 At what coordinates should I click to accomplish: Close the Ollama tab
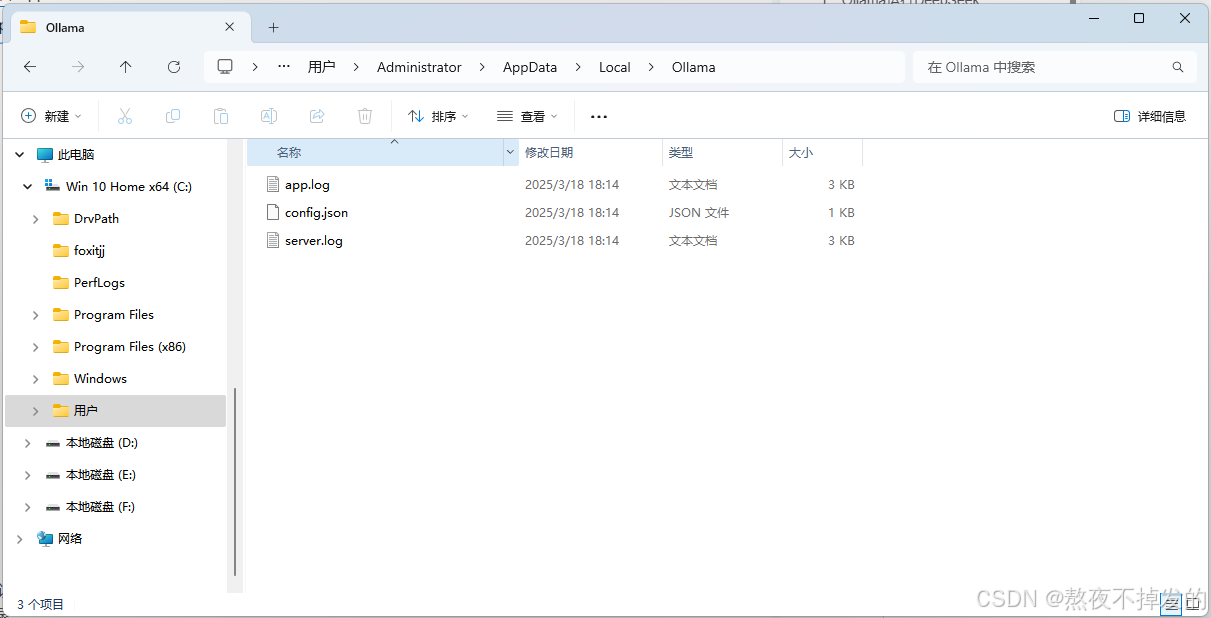[x=230, y=27]
